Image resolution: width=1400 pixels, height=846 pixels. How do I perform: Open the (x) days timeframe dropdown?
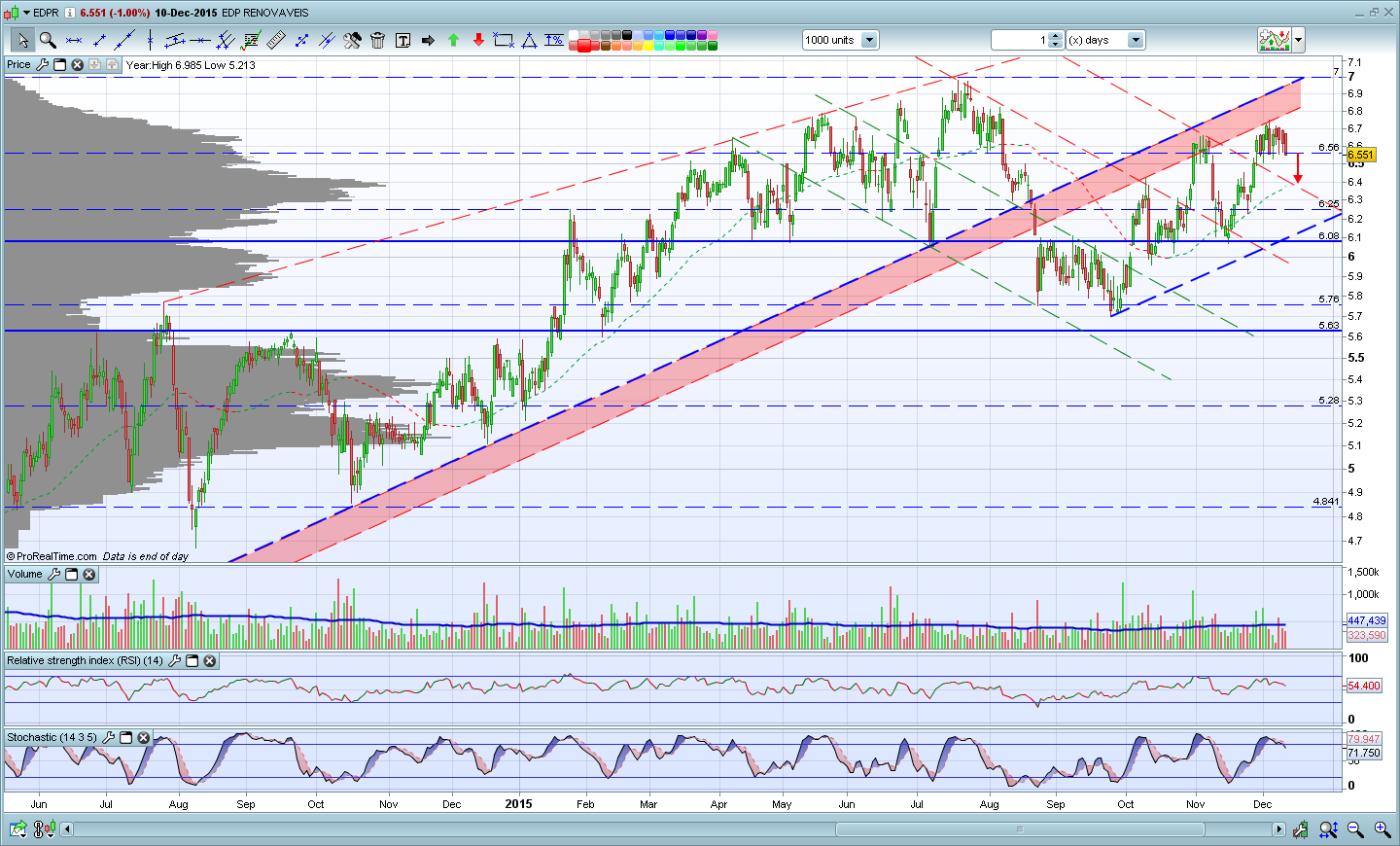pos(1136,40)
